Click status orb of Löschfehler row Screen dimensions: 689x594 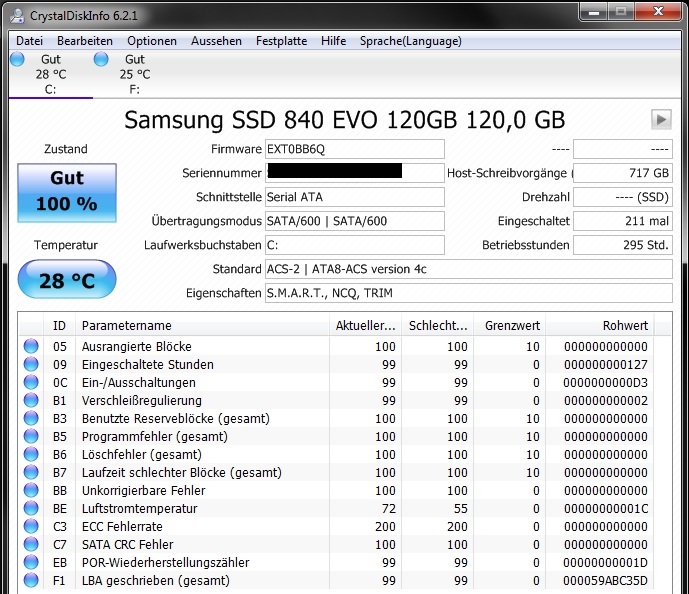31,454
